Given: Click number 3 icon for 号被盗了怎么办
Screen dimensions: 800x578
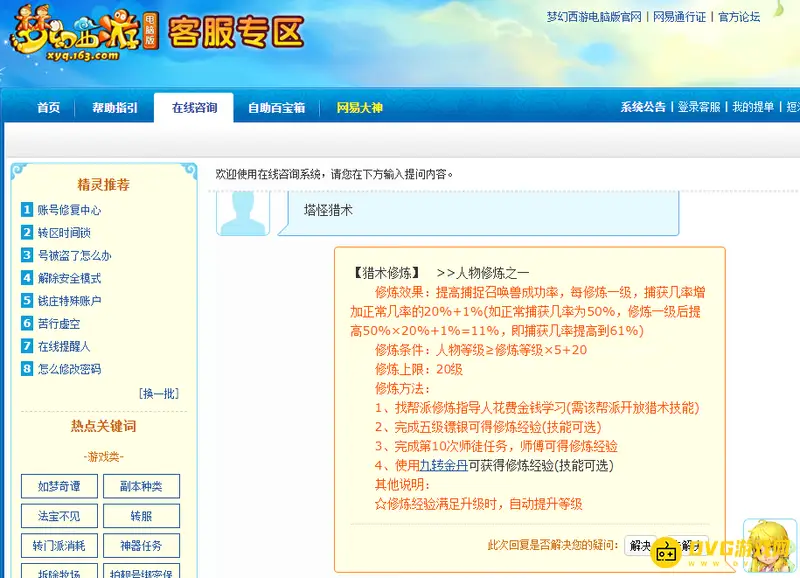Looking at the screenshot, I should tap(27, 255).
